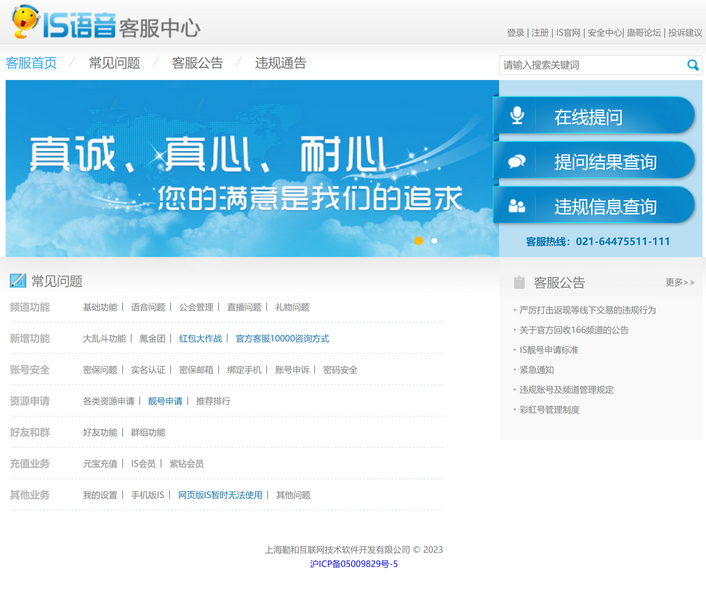
Task: Go to the 客服公告 navigation tab
Action: (x=197, y=63)
